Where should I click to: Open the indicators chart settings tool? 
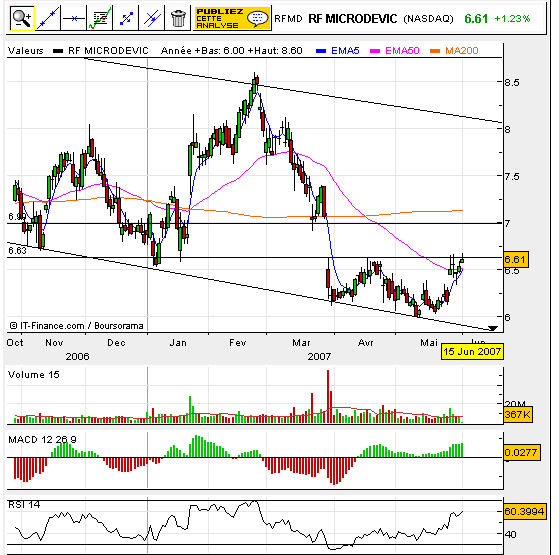click(99, 18)
